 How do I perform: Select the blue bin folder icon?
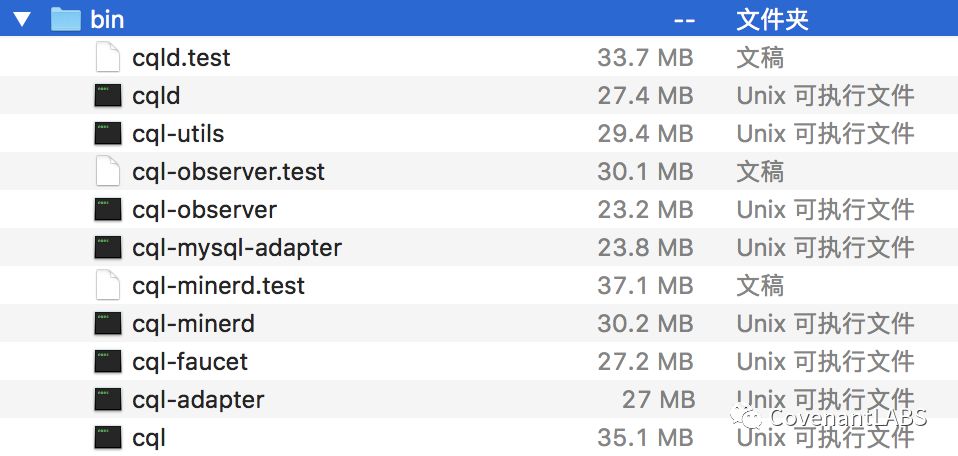point(66,19)
